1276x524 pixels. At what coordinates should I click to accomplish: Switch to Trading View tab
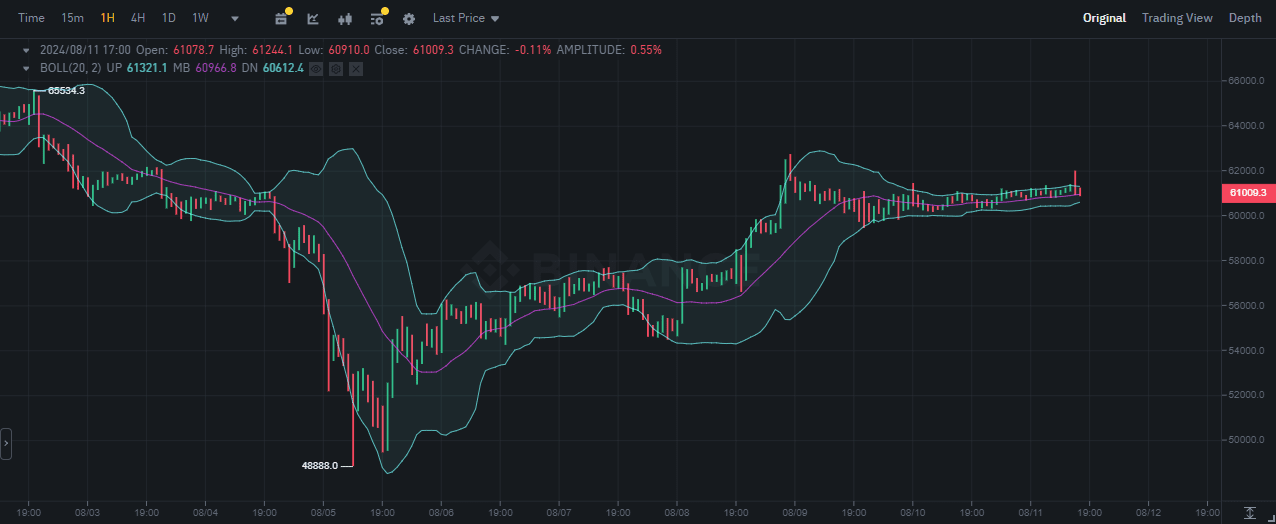(1176, 18)
